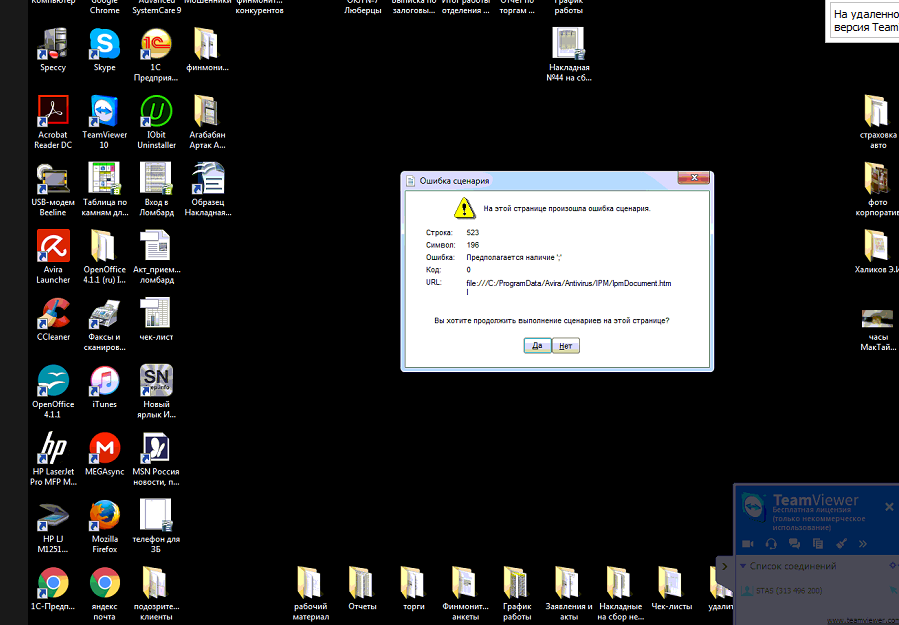Select Образец Накладная document shortcut

coord(208,190)
